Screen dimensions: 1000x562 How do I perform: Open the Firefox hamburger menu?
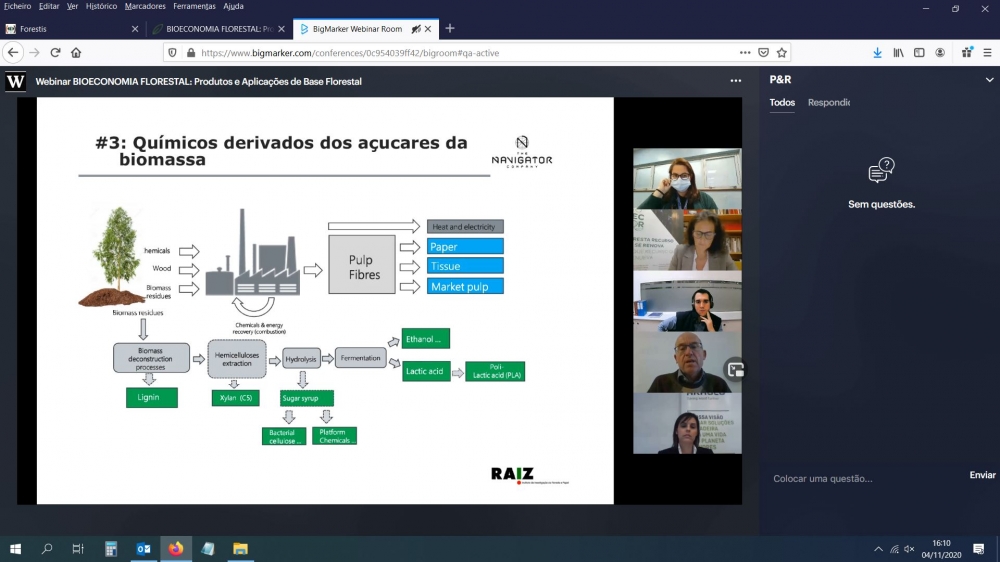[x=987, y=53]
